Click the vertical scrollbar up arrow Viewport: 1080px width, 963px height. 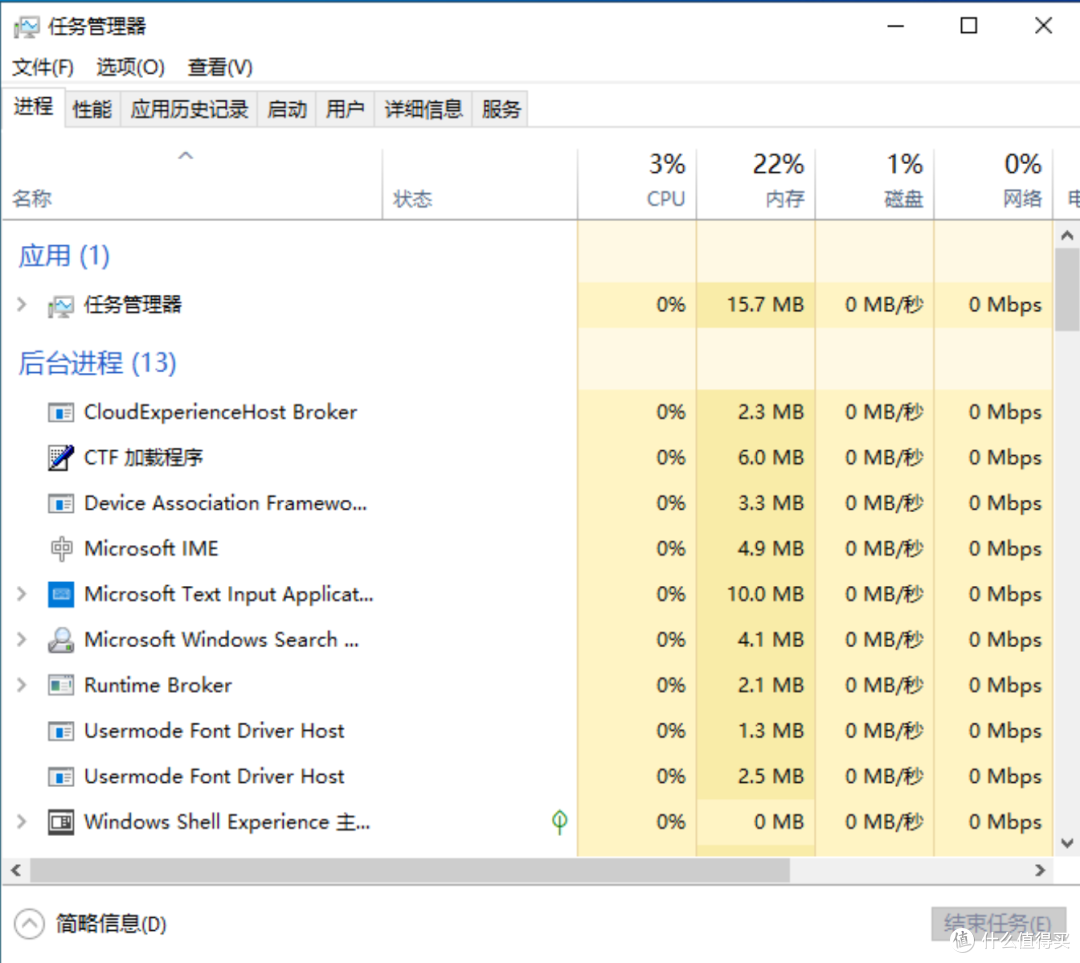pos(1067,236)
